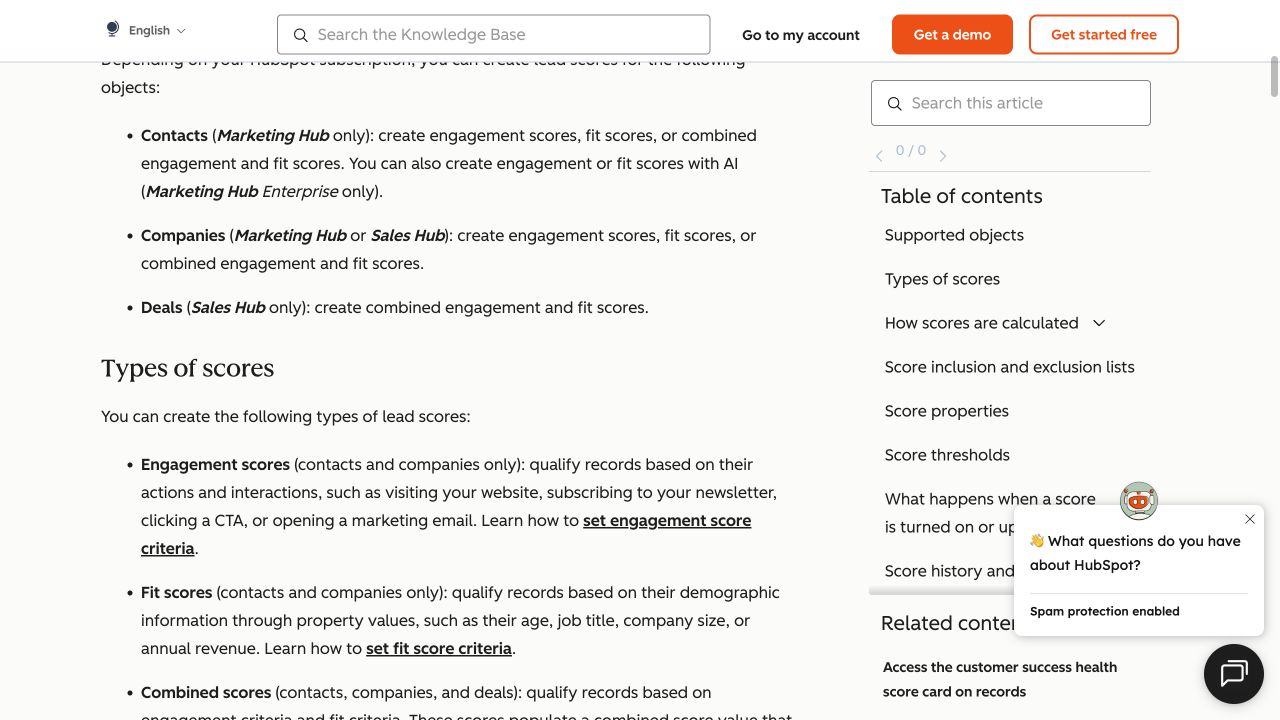
Task: Click the 0 / 0 result counter
Action: coord(911,151)
